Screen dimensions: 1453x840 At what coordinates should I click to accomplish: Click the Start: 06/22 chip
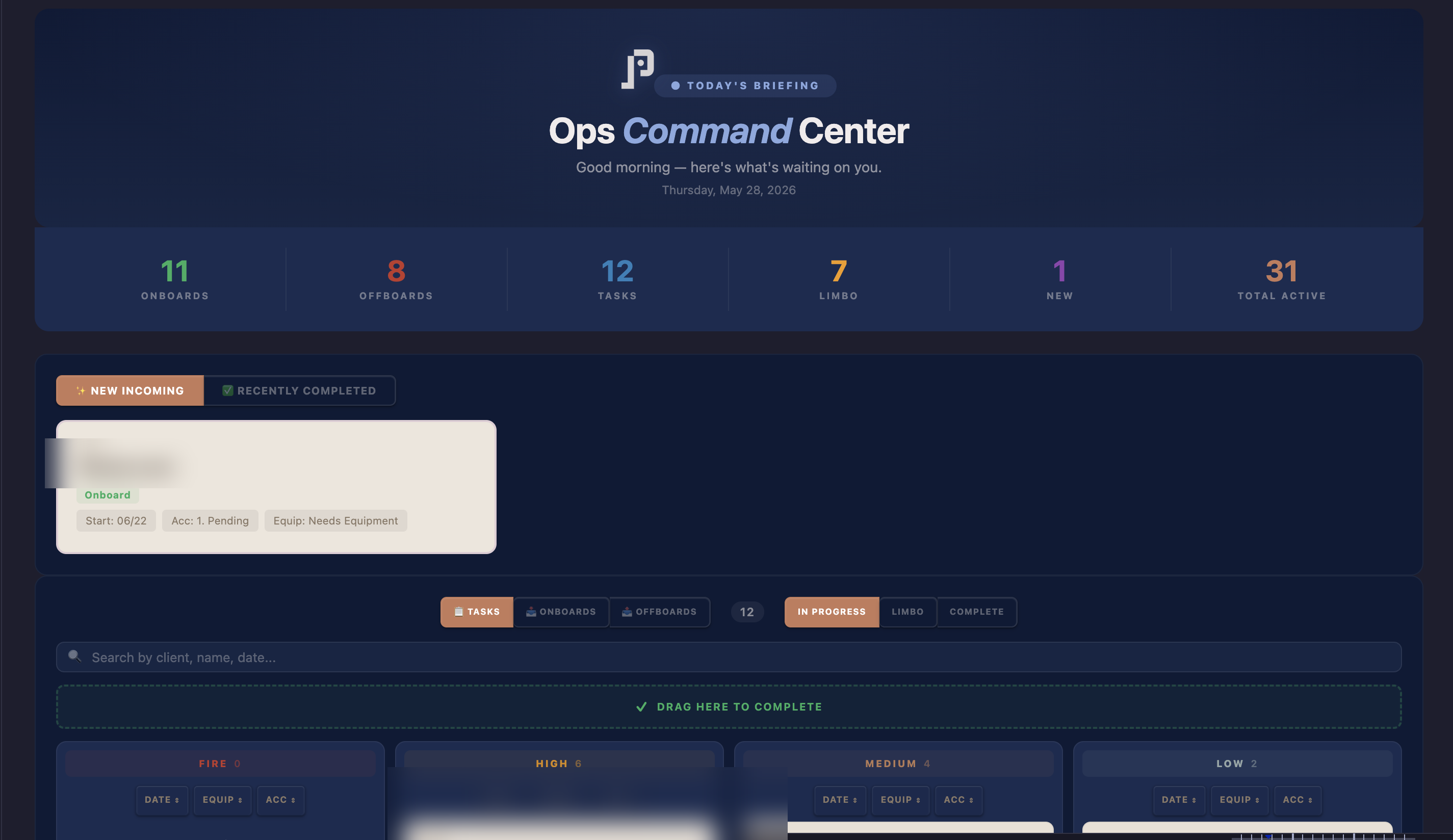click(116, 520)
